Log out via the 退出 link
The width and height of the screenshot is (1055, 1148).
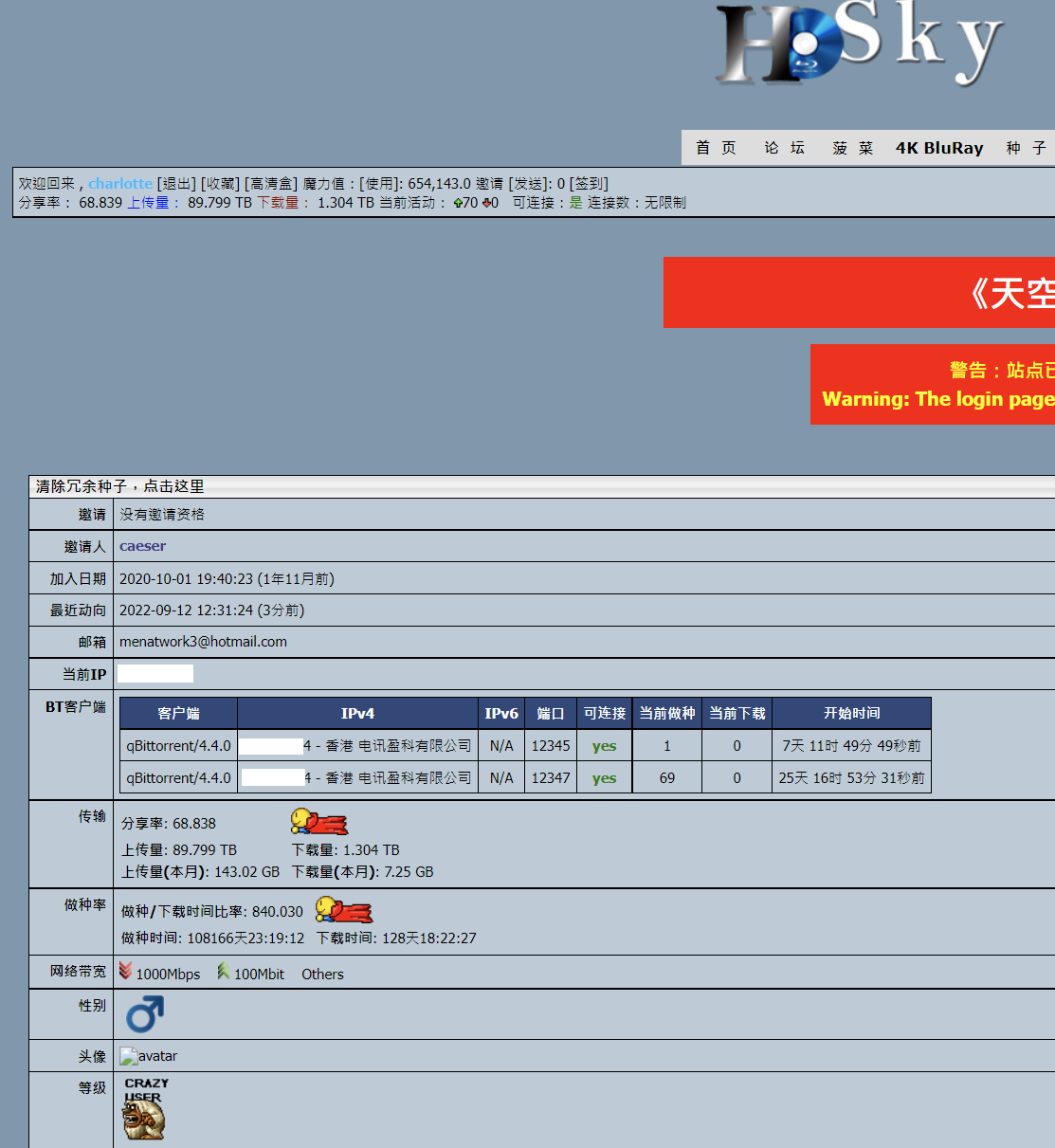(176, 184)
